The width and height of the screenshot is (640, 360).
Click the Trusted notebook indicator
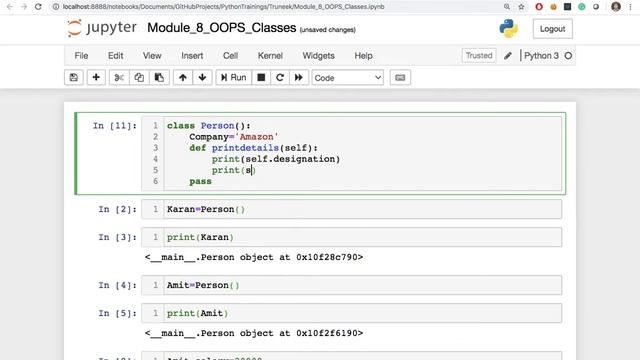point(479,55)
